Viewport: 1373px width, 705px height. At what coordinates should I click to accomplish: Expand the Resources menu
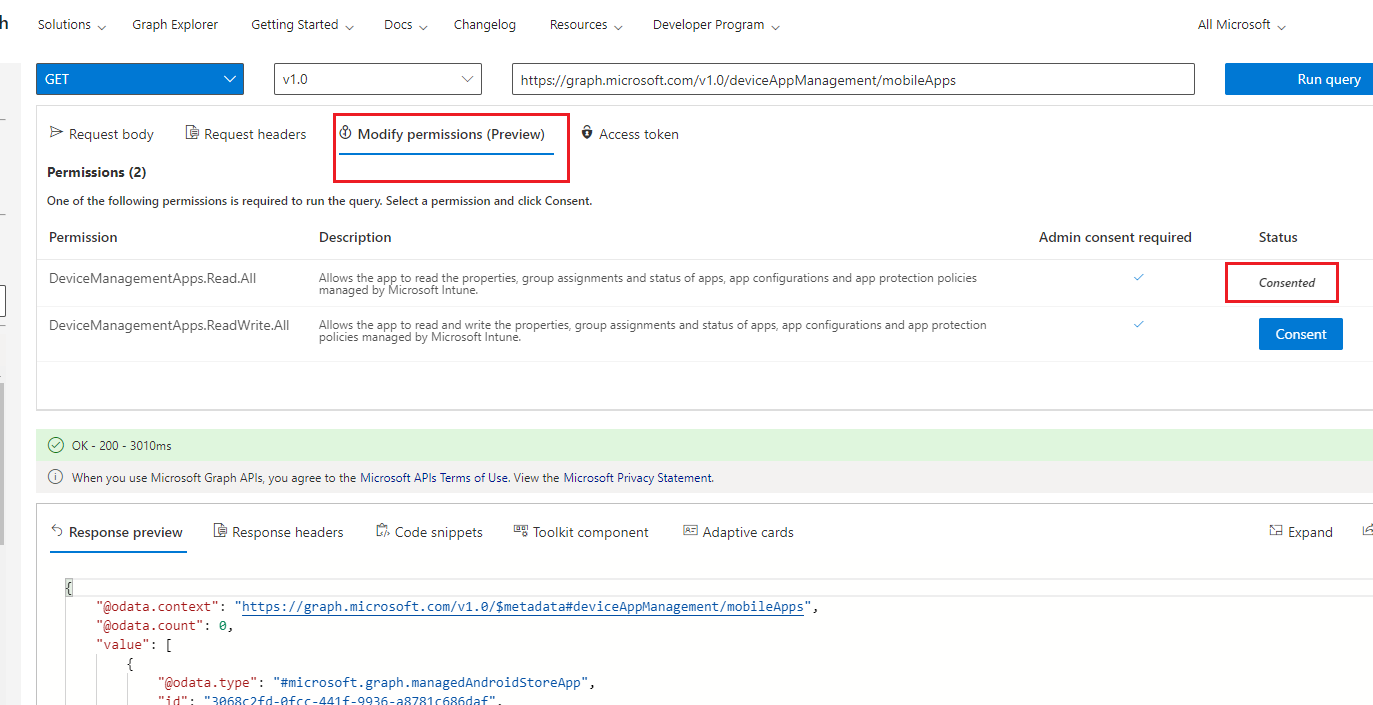pos(586,25)
